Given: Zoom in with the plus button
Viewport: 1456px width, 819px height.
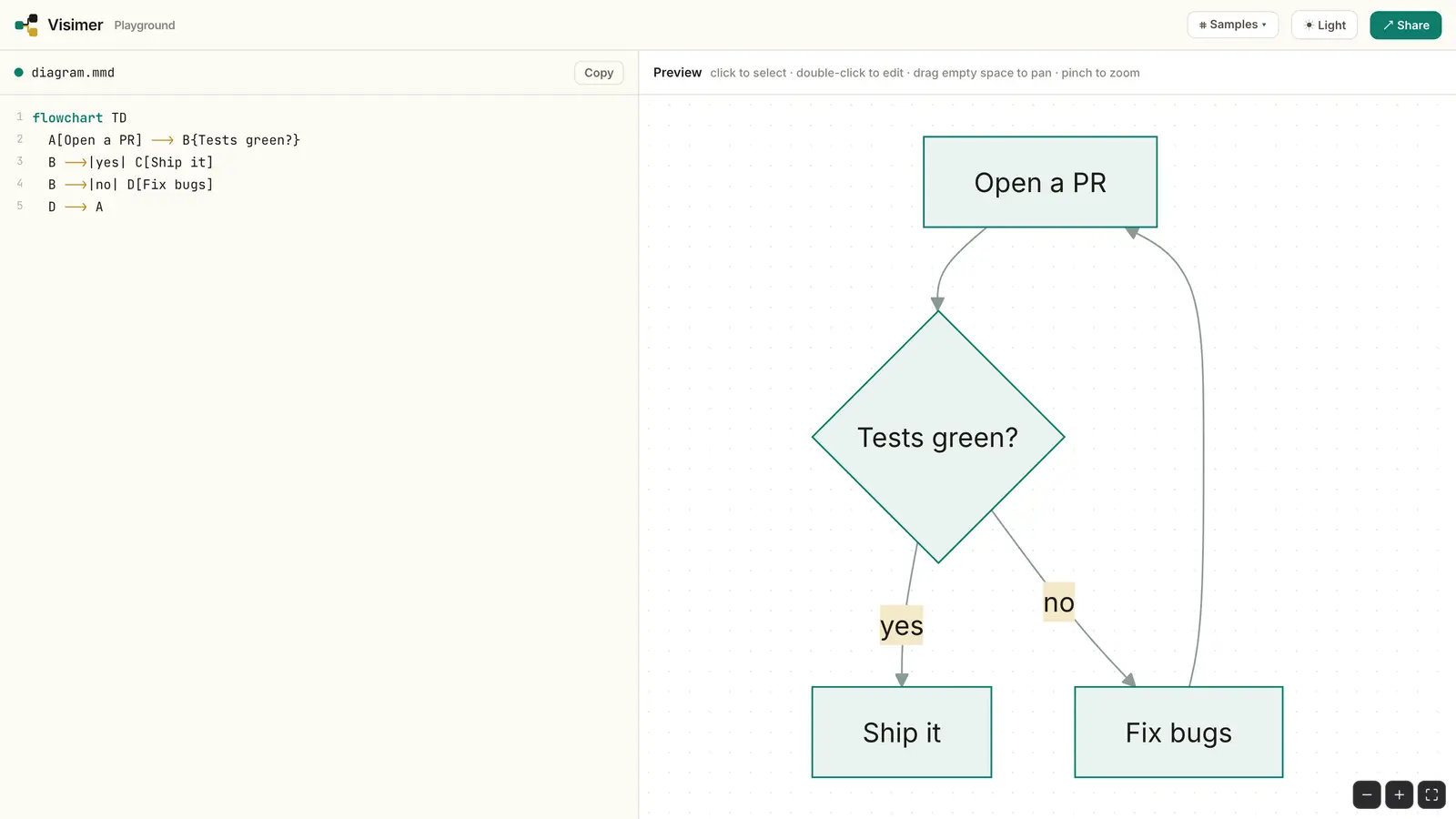Looking at the screenshot, I should point(1400,794).
